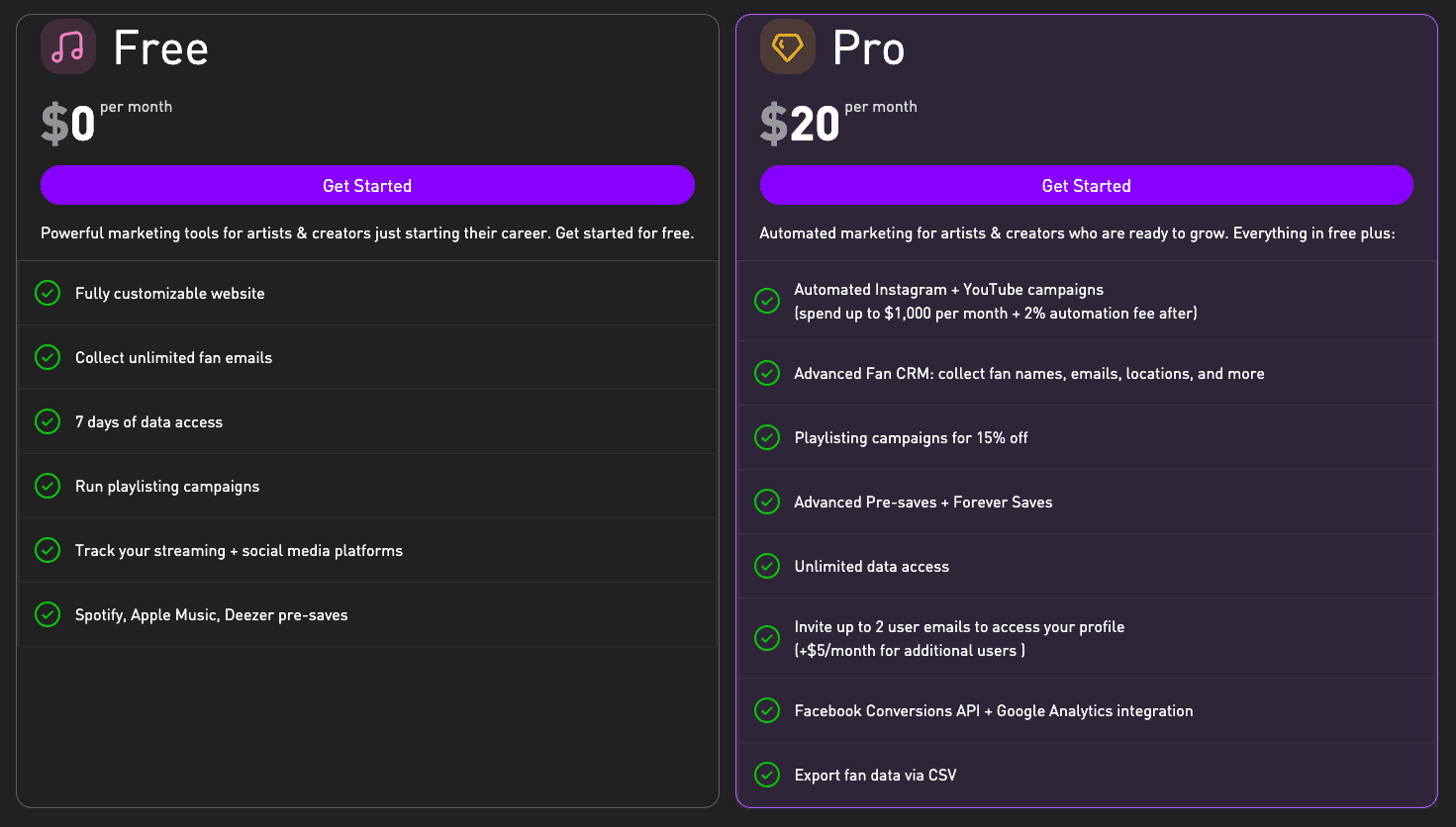Select the $20 price on the Pro plan
The image size is (1456, 827).
coord(802,121)
